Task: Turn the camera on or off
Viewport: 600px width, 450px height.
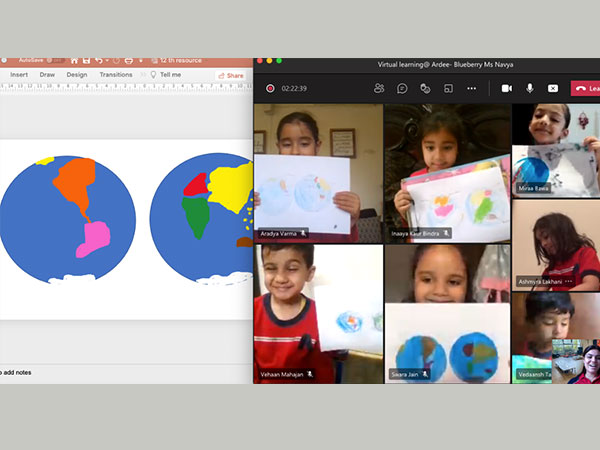Action: click(x=507, y=88)
